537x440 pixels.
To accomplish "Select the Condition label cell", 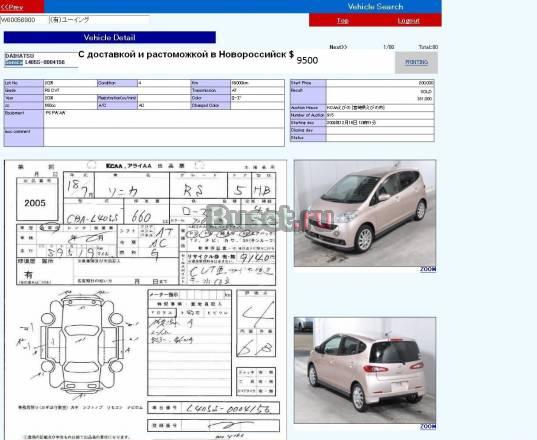I will tap(117, 83).
